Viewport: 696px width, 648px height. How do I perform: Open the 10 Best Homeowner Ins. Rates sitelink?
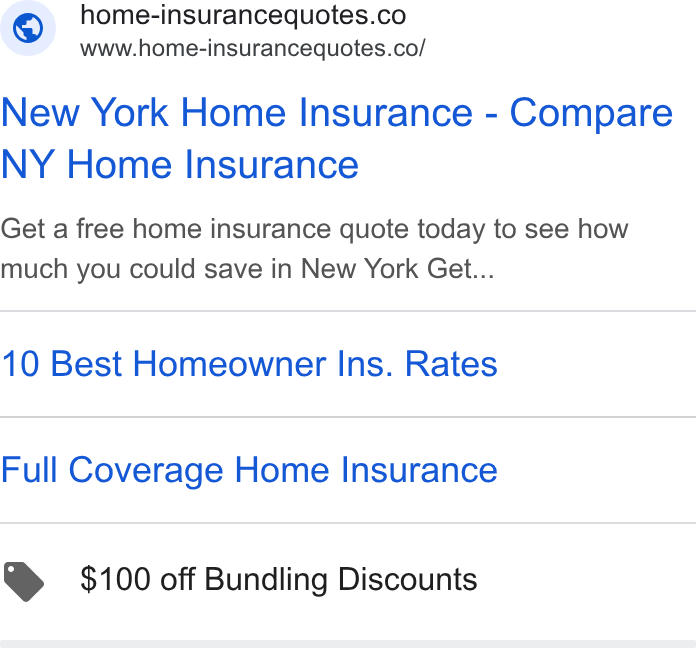[x=249, y=364]
